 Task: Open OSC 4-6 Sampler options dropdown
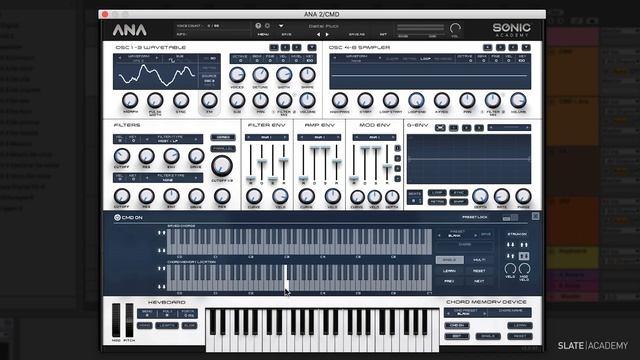(x=526, y=47)
